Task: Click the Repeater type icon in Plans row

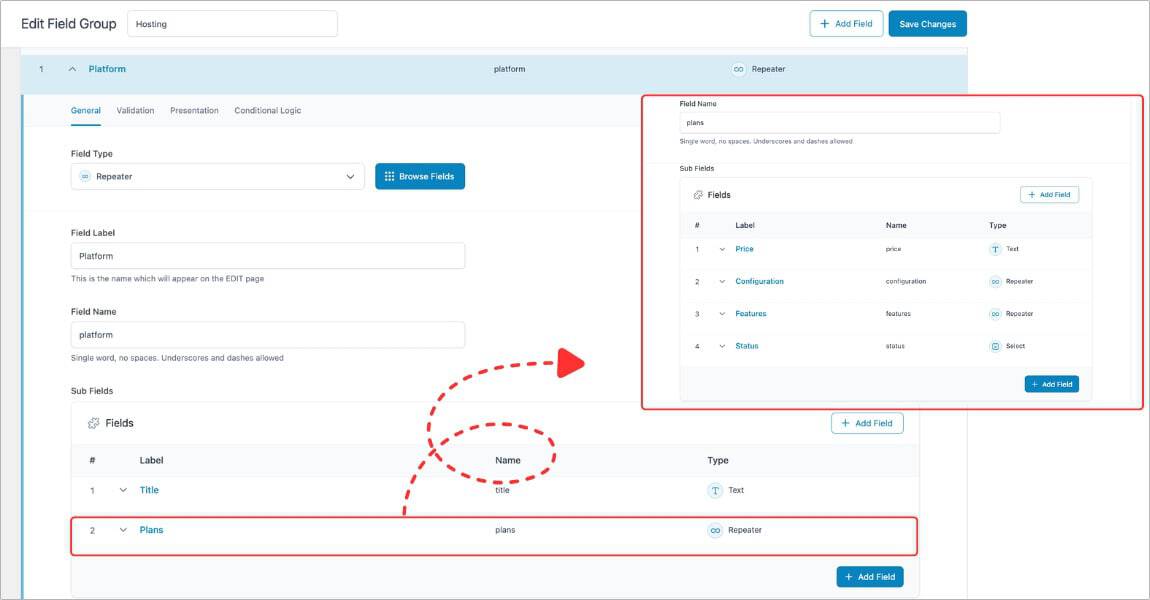Action: pos(715,530)
